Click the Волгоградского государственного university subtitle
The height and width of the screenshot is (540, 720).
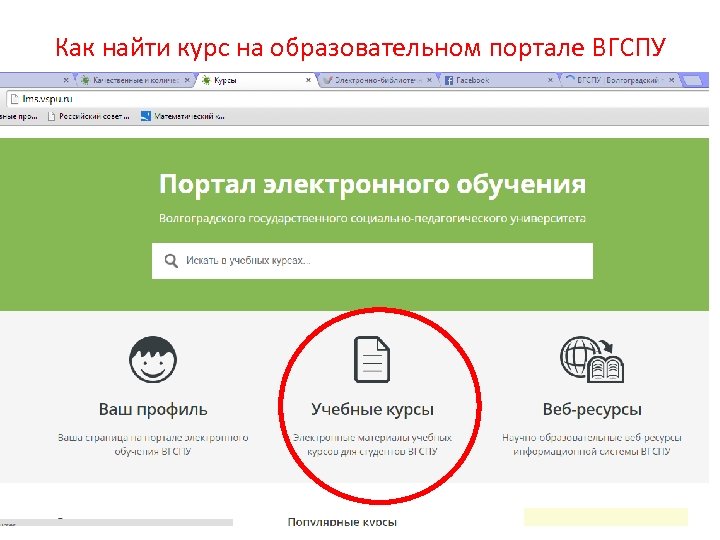click(372, 219)
